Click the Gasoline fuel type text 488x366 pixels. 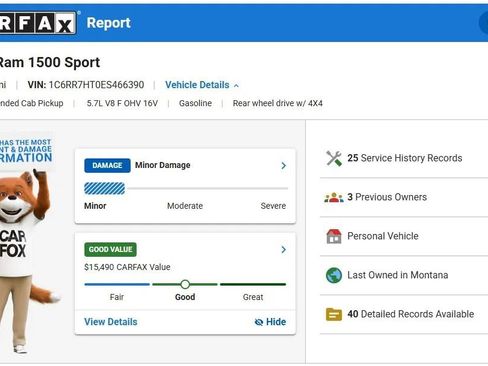tap(195, 103)
